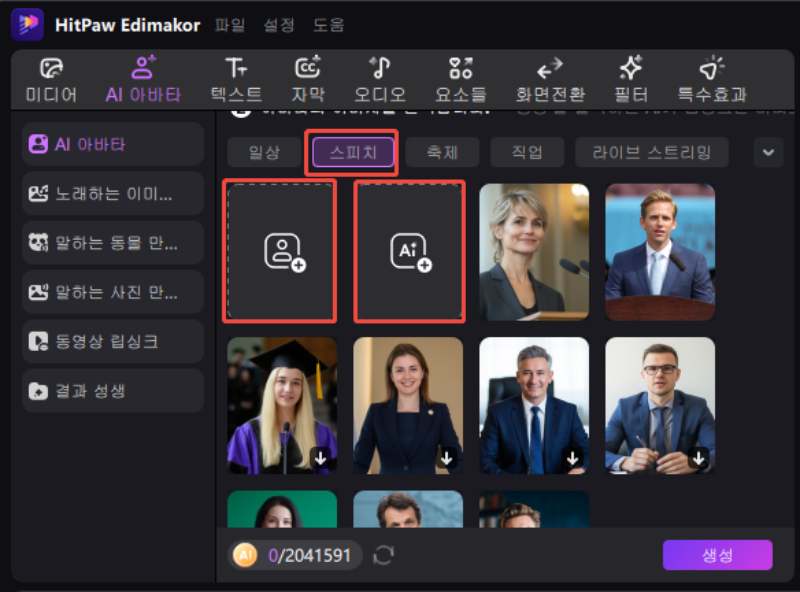
Task: Switch to the 스피치 category tab
Action: 353,152
